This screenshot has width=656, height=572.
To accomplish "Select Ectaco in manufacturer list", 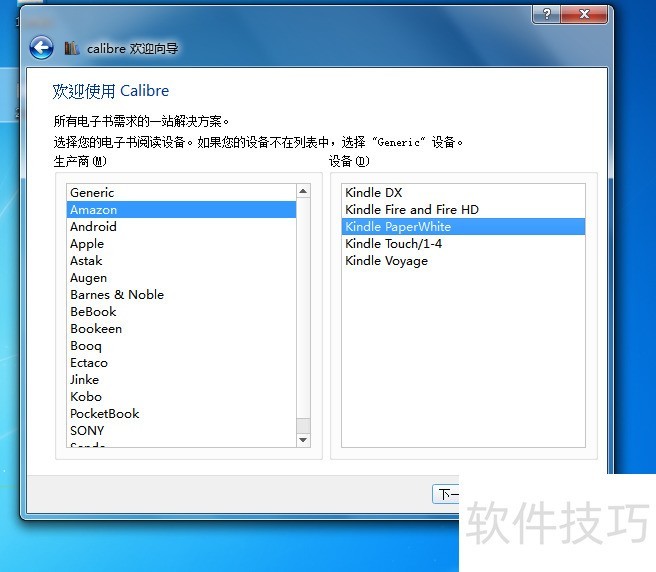I will coord(181,363).
